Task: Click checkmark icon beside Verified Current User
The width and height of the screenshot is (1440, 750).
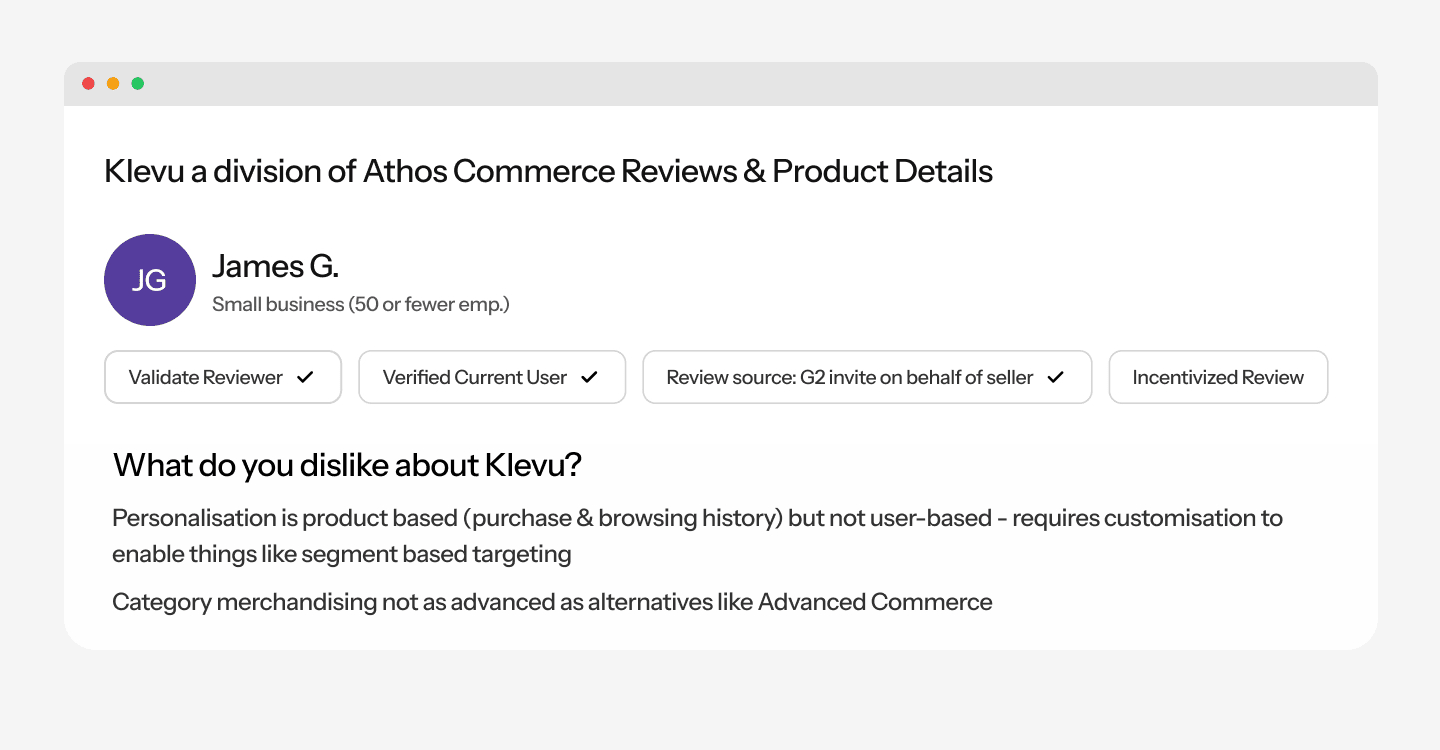Action: click(590, 377)
